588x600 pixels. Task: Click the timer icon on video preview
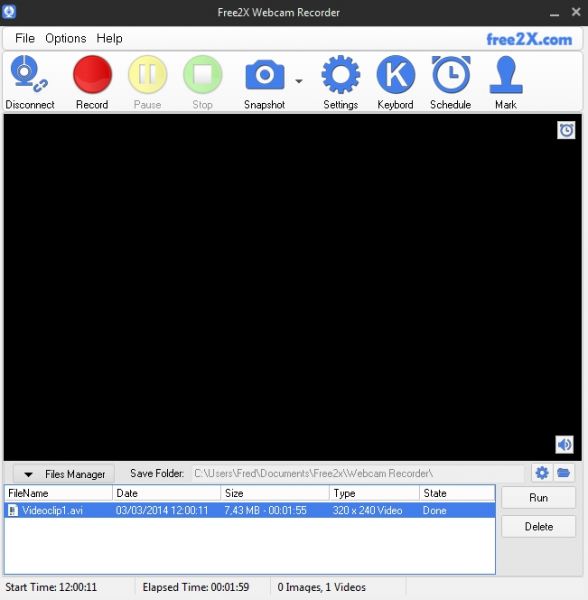pos(566,130)
